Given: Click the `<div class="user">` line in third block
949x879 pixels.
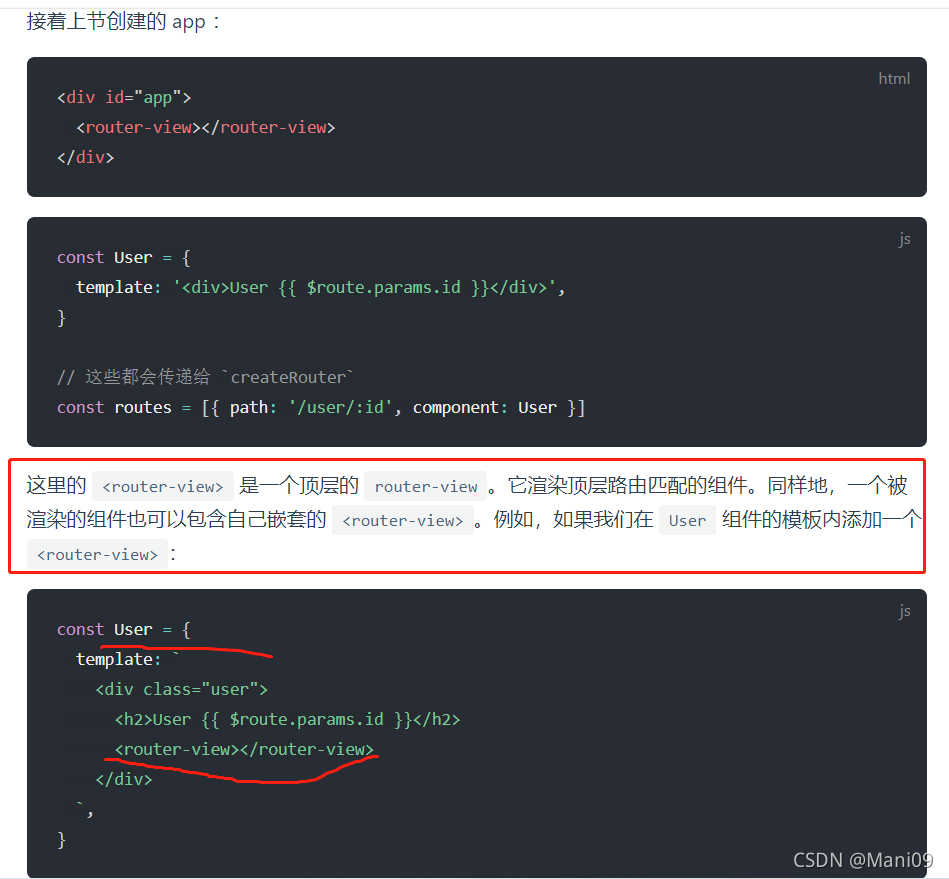Looking at the screenshot, I should point(182,689).
